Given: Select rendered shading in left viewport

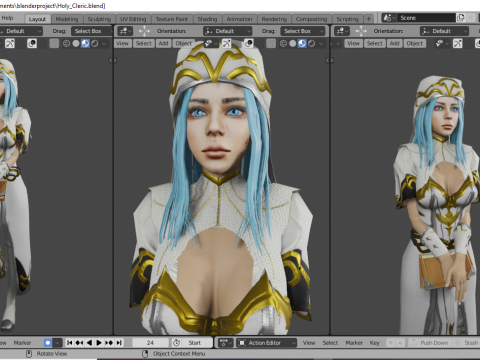Looking at the screenshot, I should point(95,43).
